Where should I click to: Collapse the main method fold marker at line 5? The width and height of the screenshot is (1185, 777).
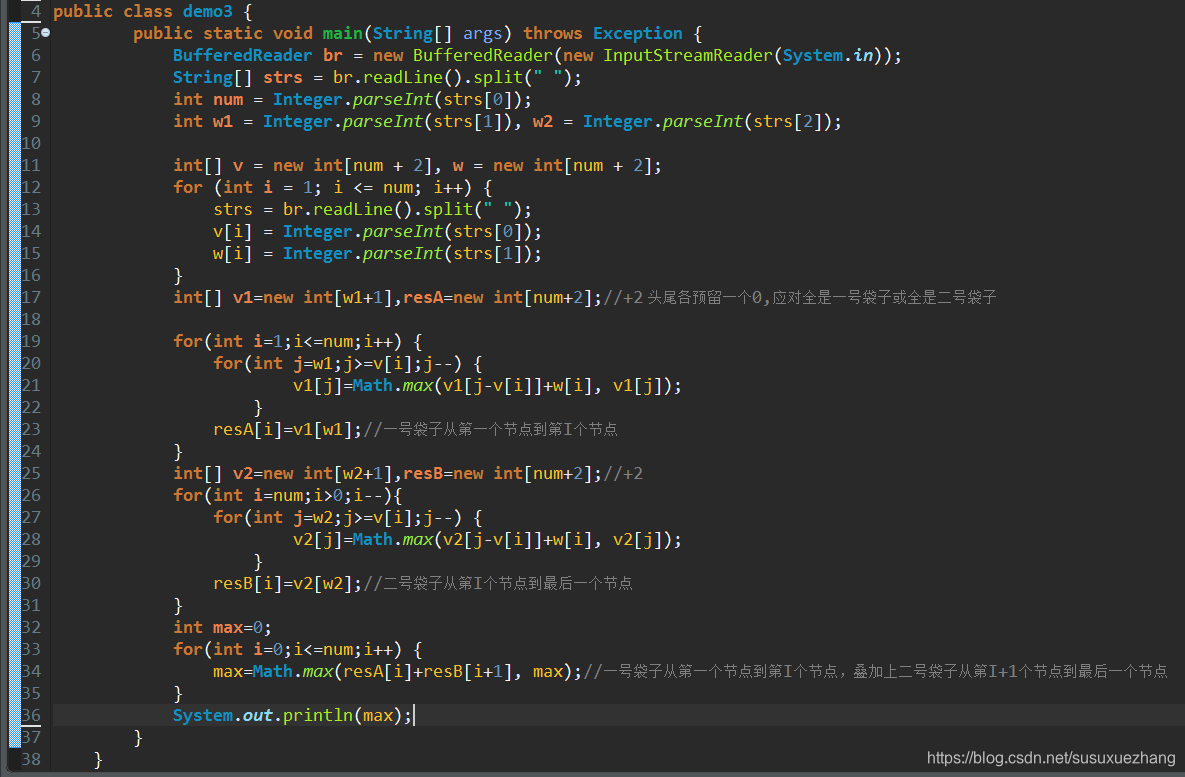[x=45, y=33]
